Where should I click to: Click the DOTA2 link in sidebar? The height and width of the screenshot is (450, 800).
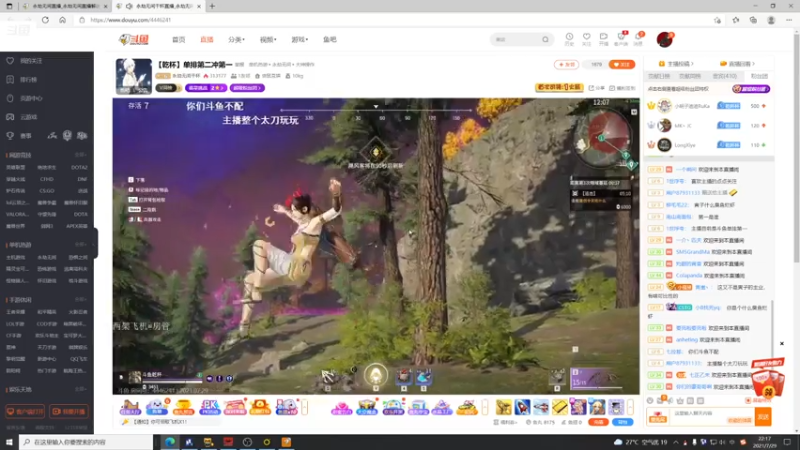click(79, 167)
